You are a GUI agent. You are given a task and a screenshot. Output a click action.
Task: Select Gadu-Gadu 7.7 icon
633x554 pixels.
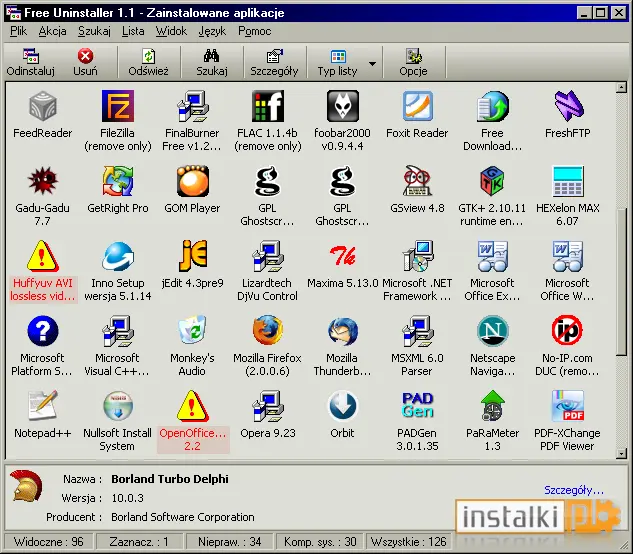43,181
